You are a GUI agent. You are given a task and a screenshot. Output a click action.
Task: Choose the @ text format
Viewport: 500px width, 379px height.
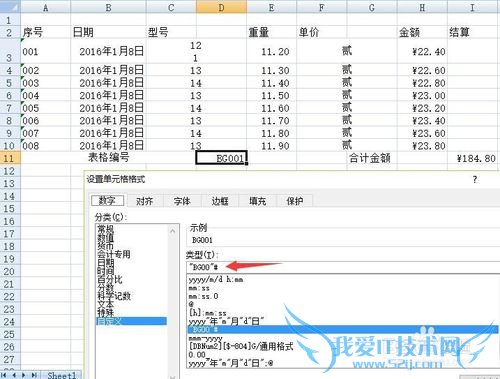click(191, 304)
